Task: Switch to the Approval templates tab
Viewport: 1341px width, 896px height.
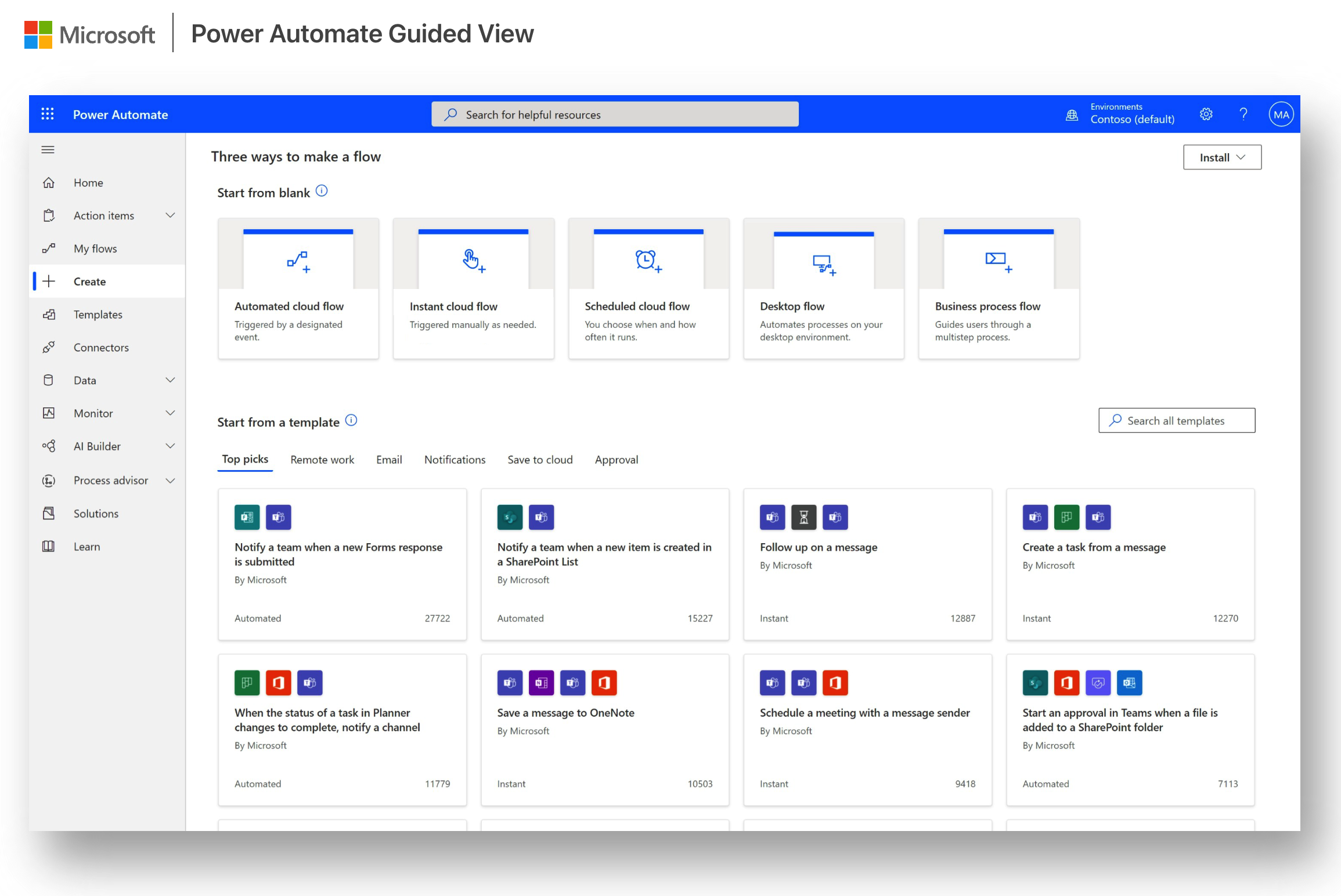Action: [x=616, y=459]
